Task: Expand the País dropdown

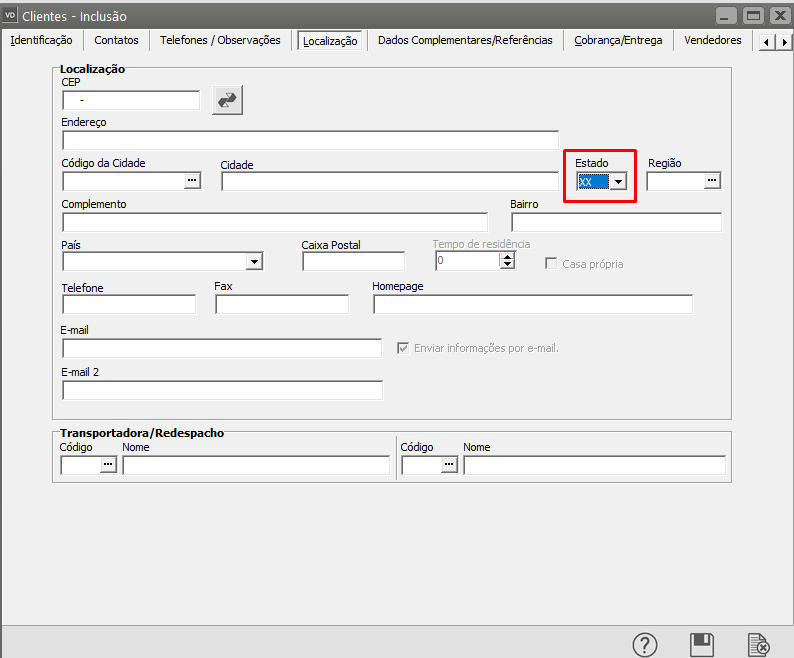Action: tap(254, 261)
